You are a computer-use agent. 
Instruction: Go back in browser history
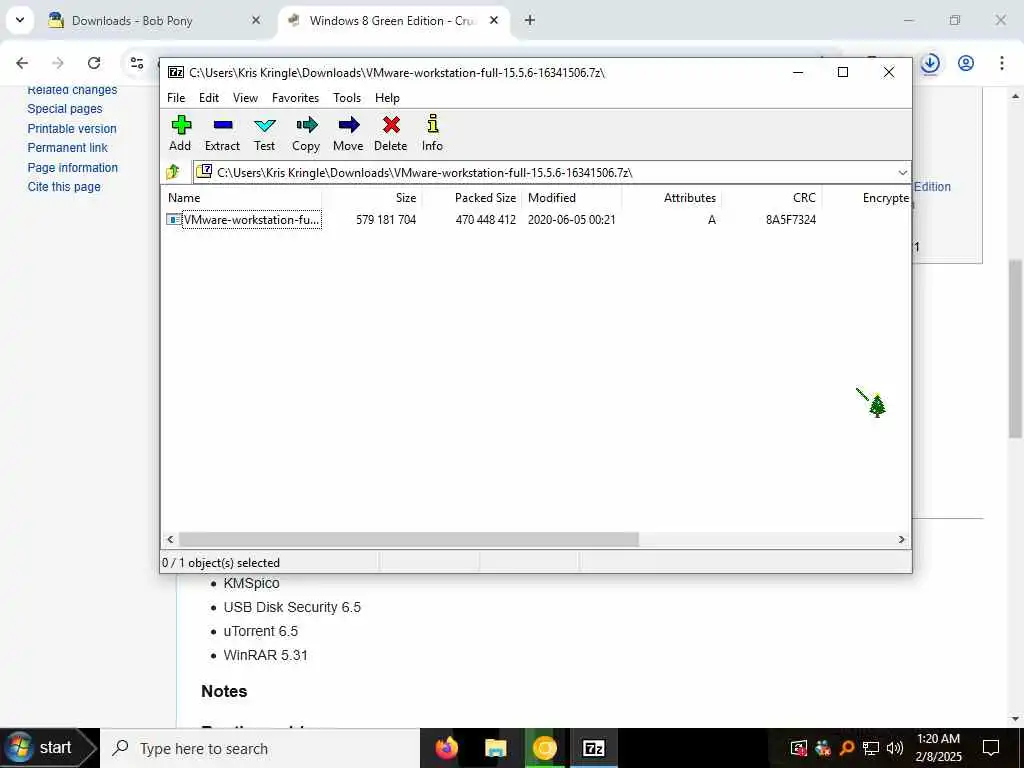click(x=22, y=63)
